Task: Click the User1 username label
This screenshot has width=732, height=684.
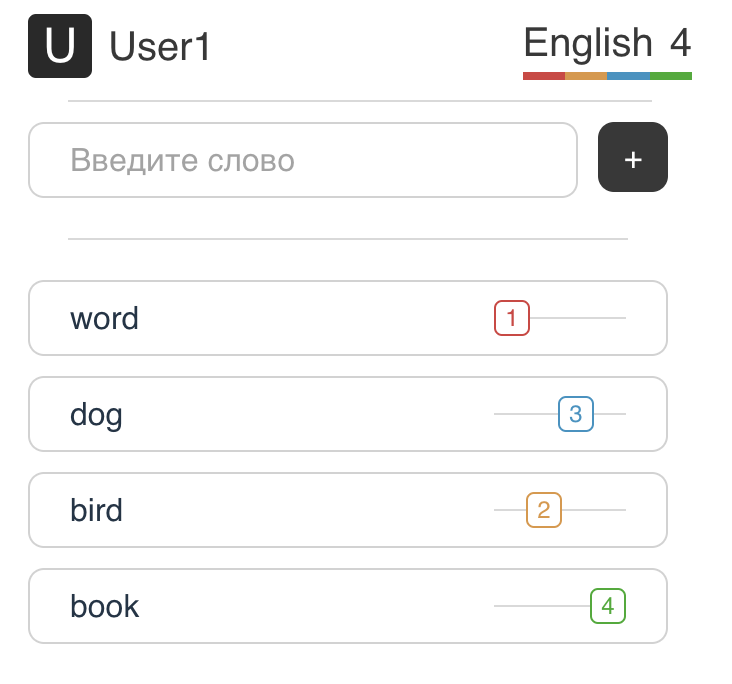Action: pos(160,46)
